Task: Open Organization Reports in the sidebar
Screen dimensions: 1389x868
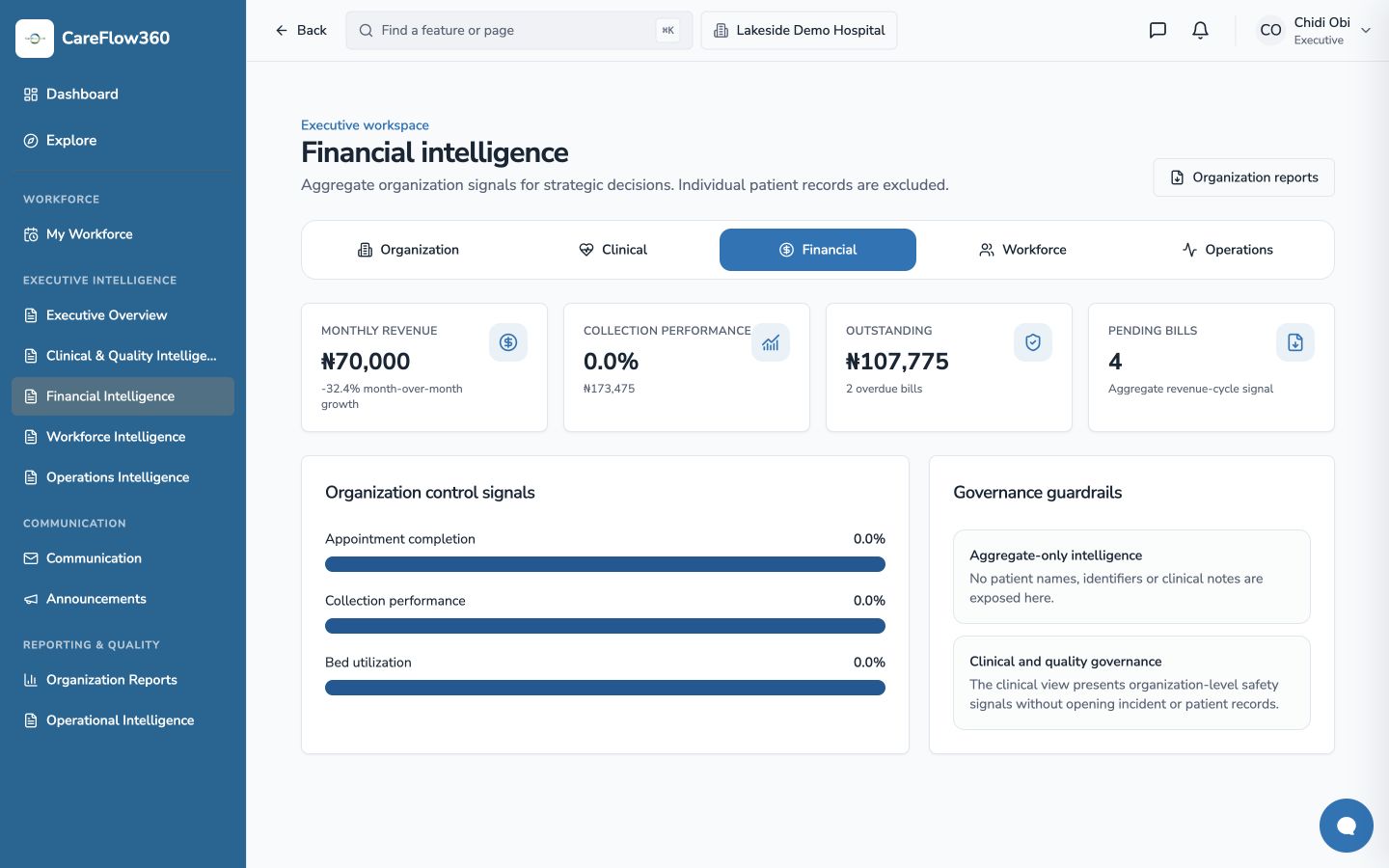Action: tap(123, 680)
